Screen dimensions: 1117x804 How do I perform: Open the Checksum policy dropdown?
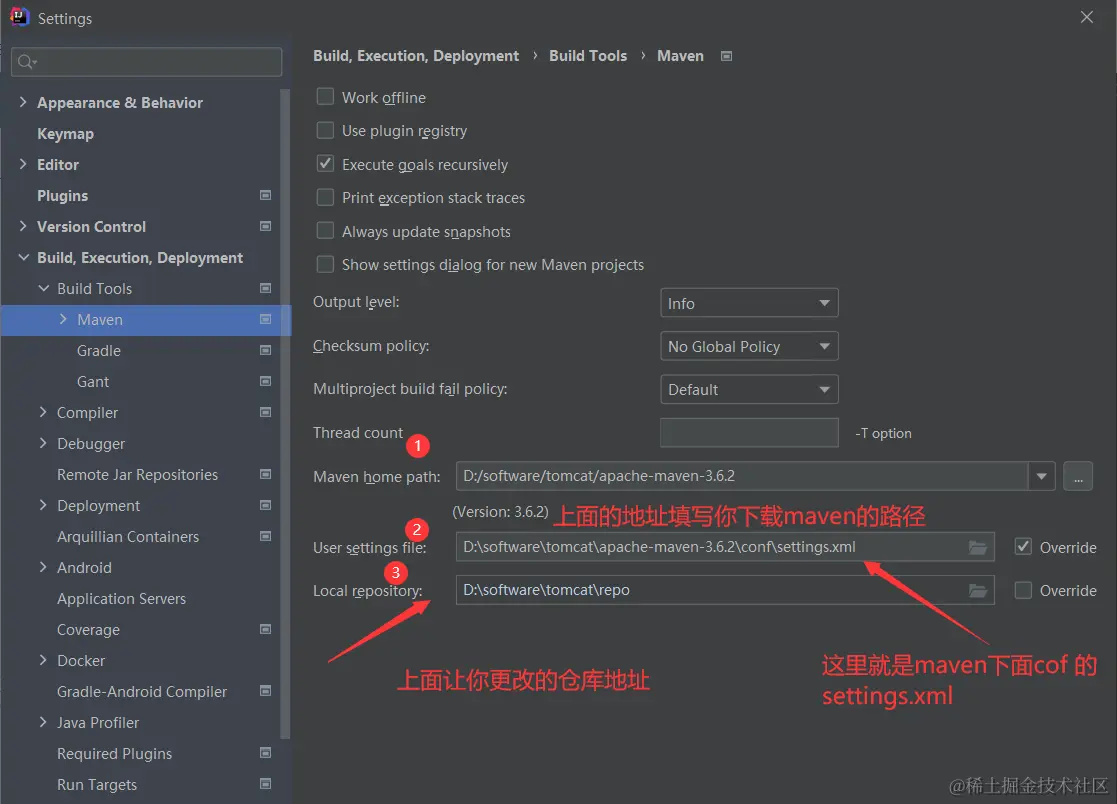pos(749,346)
